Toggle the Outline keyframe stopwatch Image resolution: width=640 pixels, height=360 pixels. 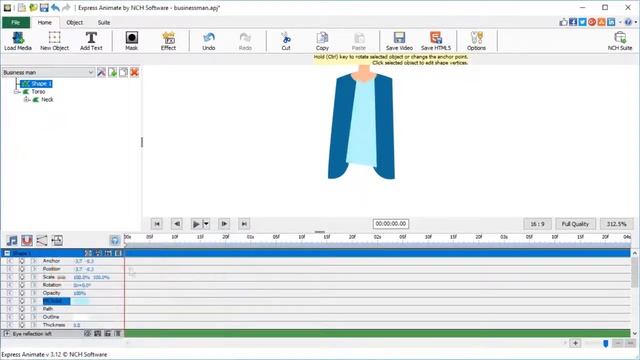click(x=22, y=317)
